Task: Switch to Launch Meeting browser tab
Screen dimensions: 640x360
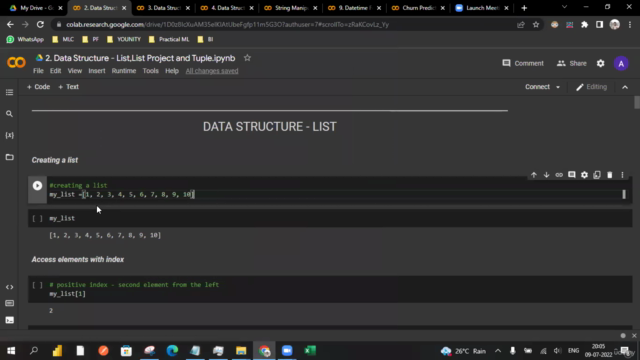Action: coord(482,8)
